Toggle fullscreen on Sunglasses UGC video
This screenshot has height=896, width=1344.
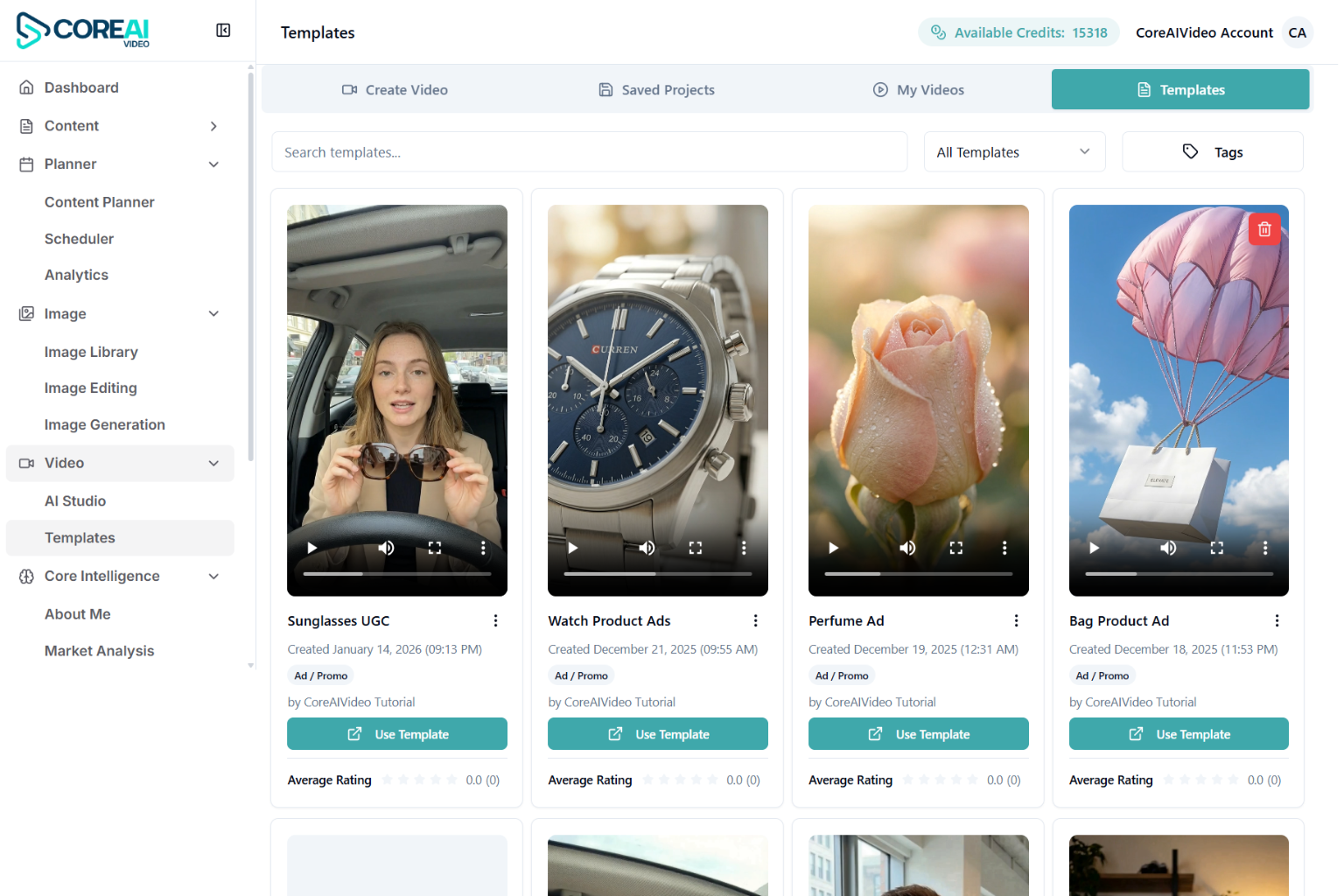434,548
